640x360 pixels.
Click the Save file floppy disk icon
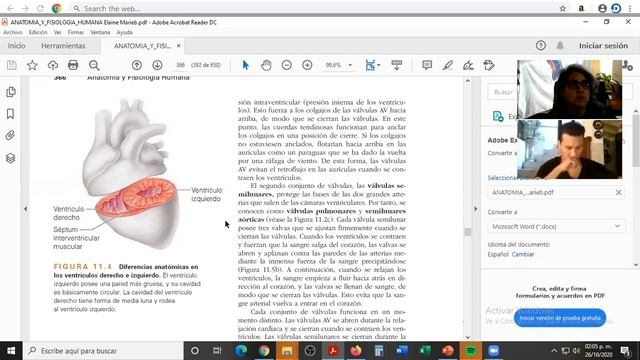(x=11, y=65)
